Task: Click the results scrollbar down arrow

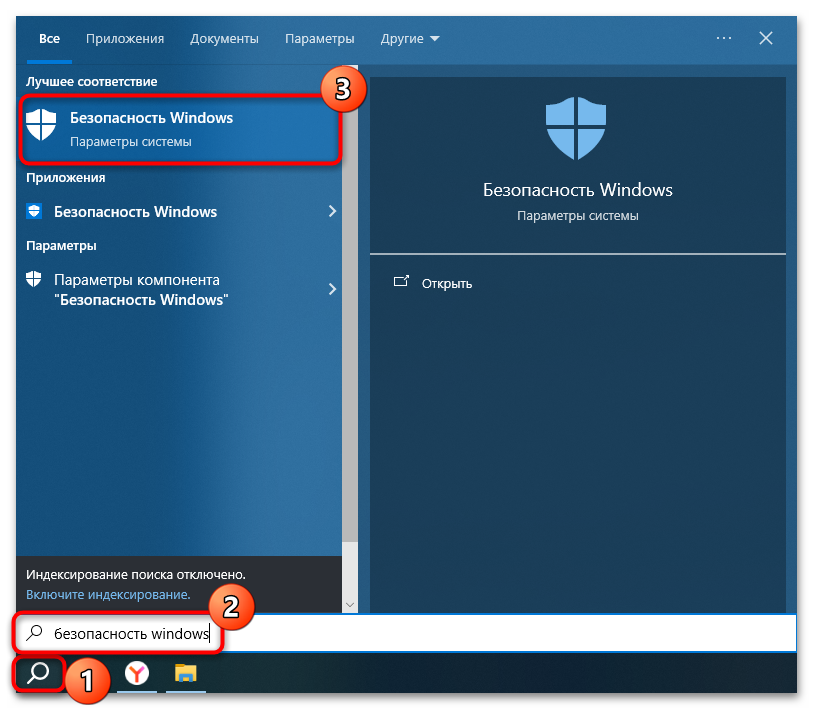Action: tap(350, 605)
